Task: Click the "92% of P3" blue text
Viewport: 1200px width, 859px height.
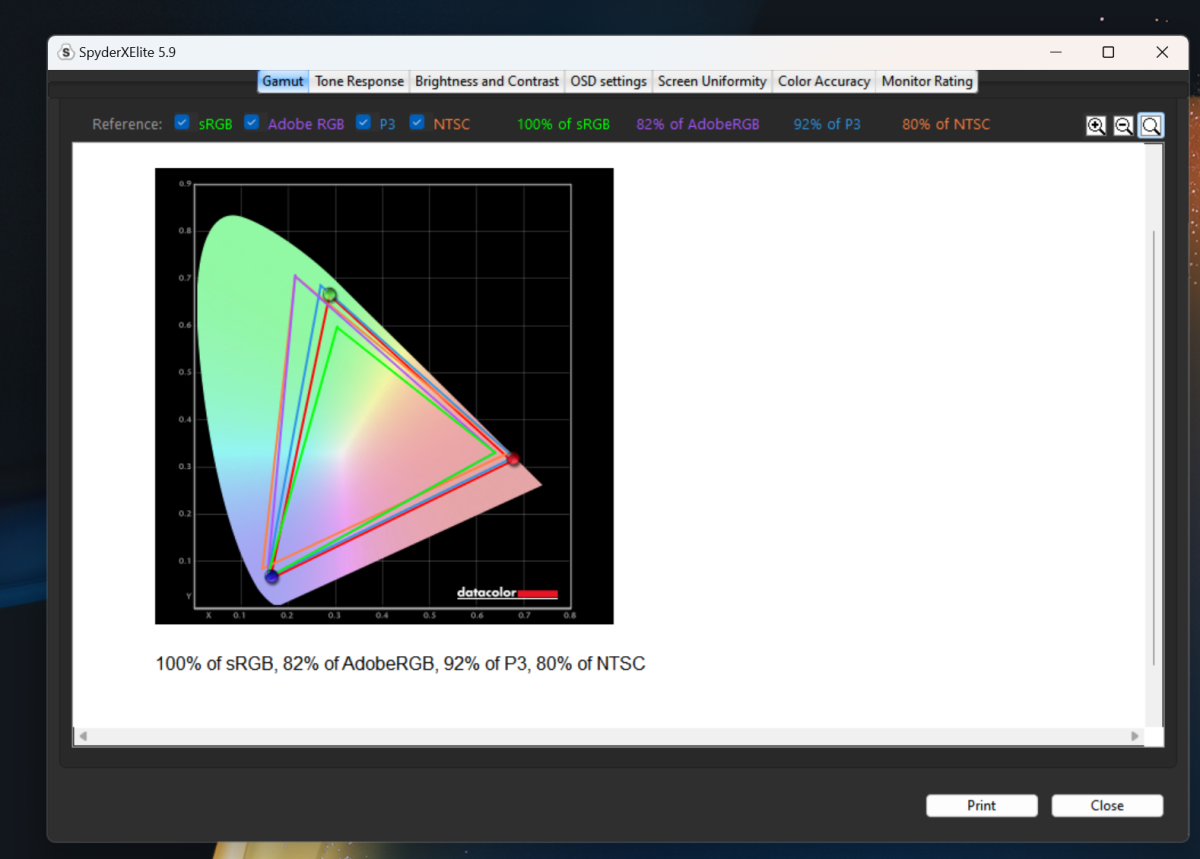Action: 827,125
